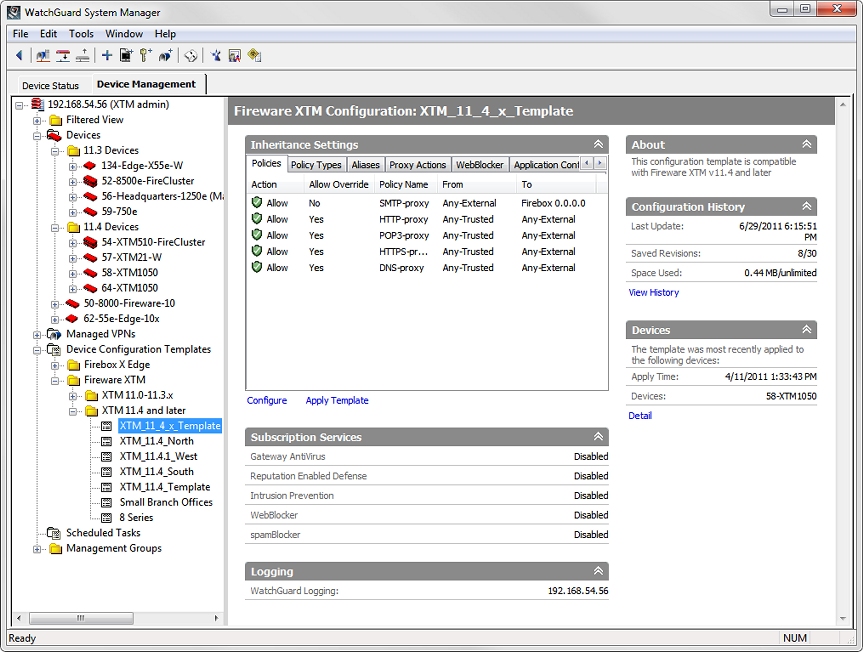Select the Add Device plus icon

(x=106, y=55)
